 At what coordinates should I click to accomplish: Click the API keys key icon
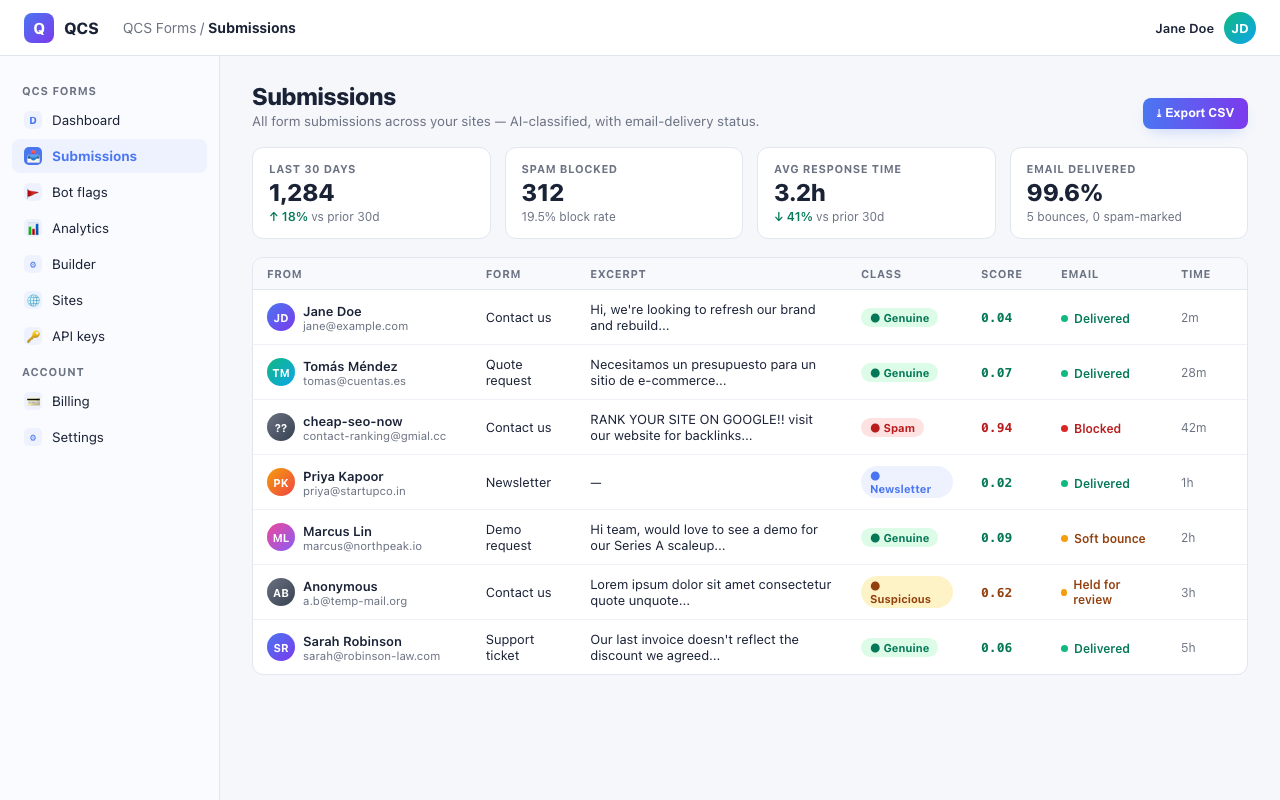click(x=33, y=336)
